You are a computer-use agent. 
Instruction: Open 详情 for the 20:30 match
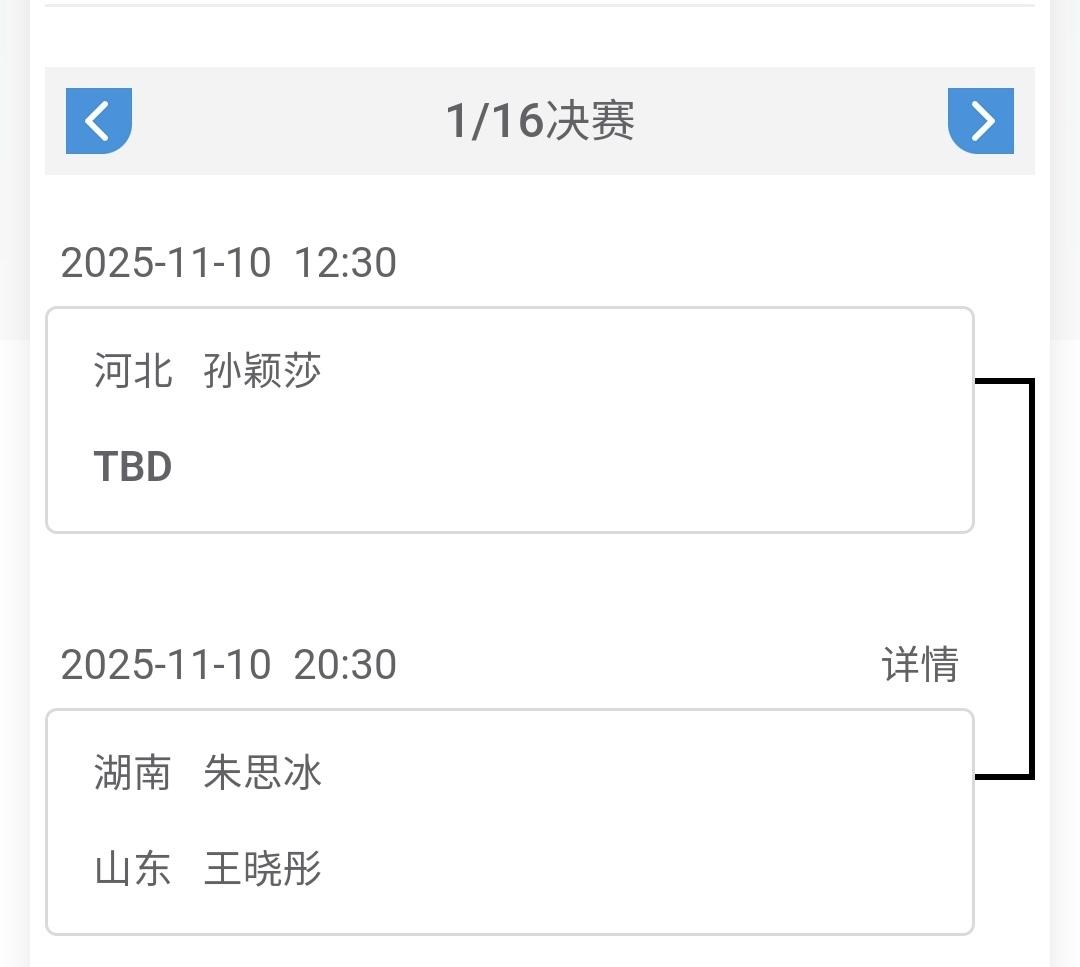(920, 665)
